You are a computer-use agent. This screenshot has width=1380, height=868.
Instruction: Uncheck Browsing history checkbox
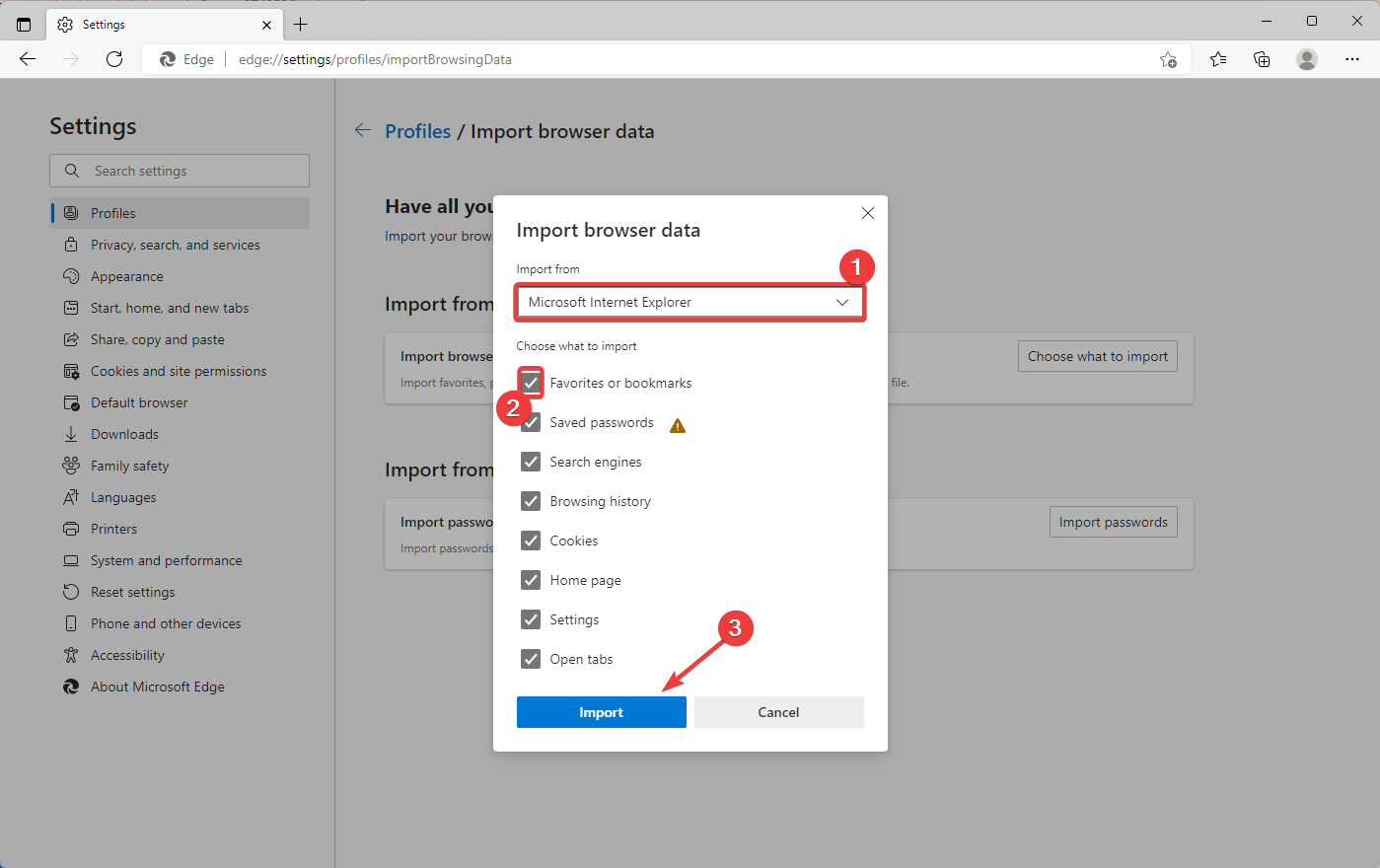coord(531,501)
